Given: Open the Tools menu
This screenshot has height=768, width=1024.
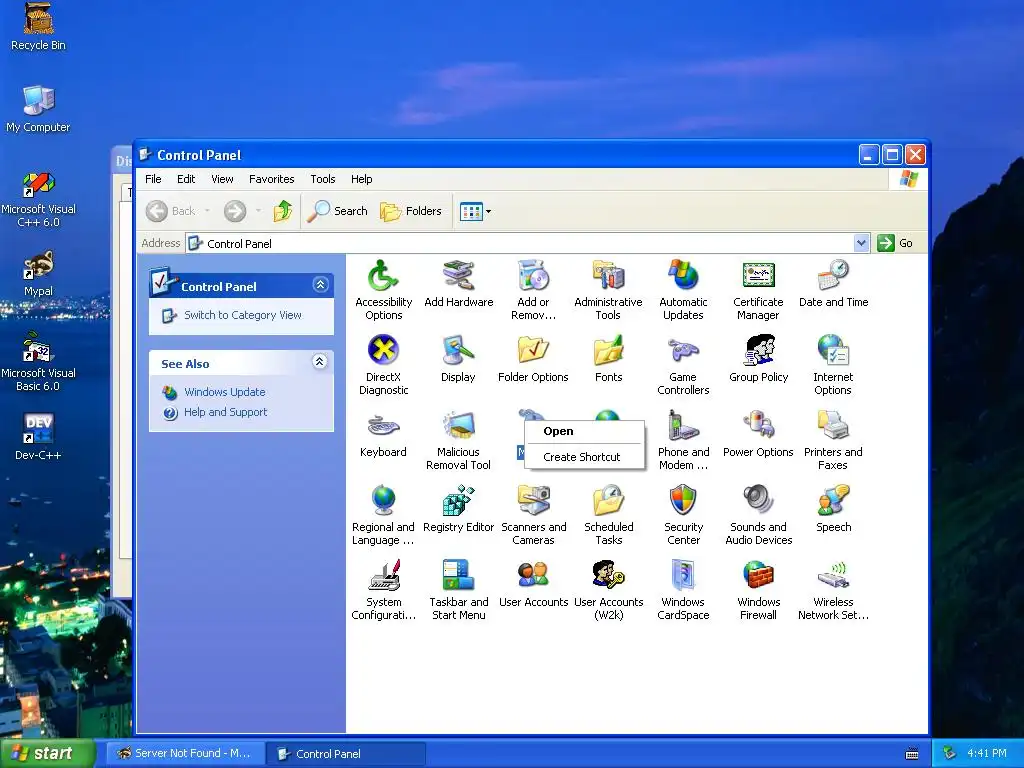Looking at the screenshot, I should 323,179.
